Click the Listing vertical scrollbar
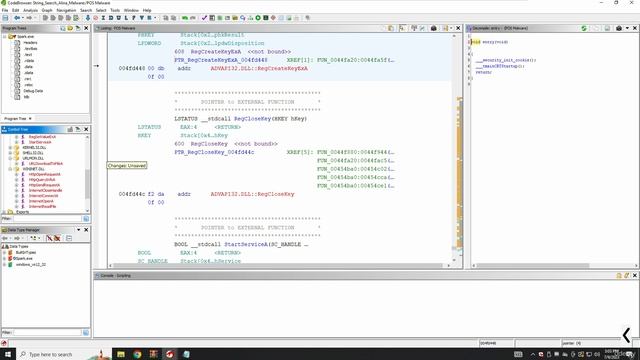This screenshot has width=640, height=360. [x=454, y=147]
